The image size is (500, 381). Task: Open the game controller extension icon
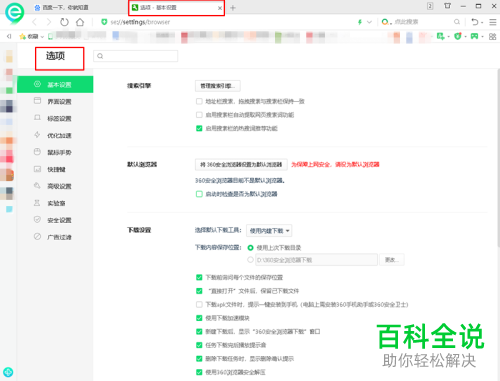click(x=474, y=36)
